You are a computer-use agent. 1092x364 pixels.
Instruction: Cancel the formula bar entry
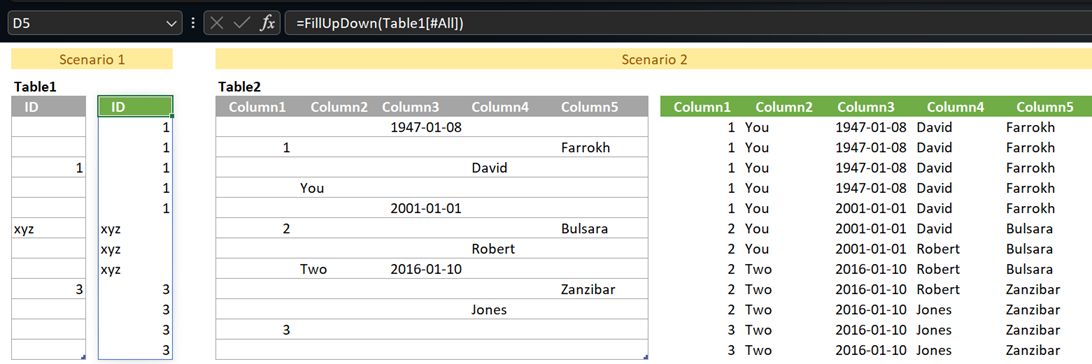[217, 23]
